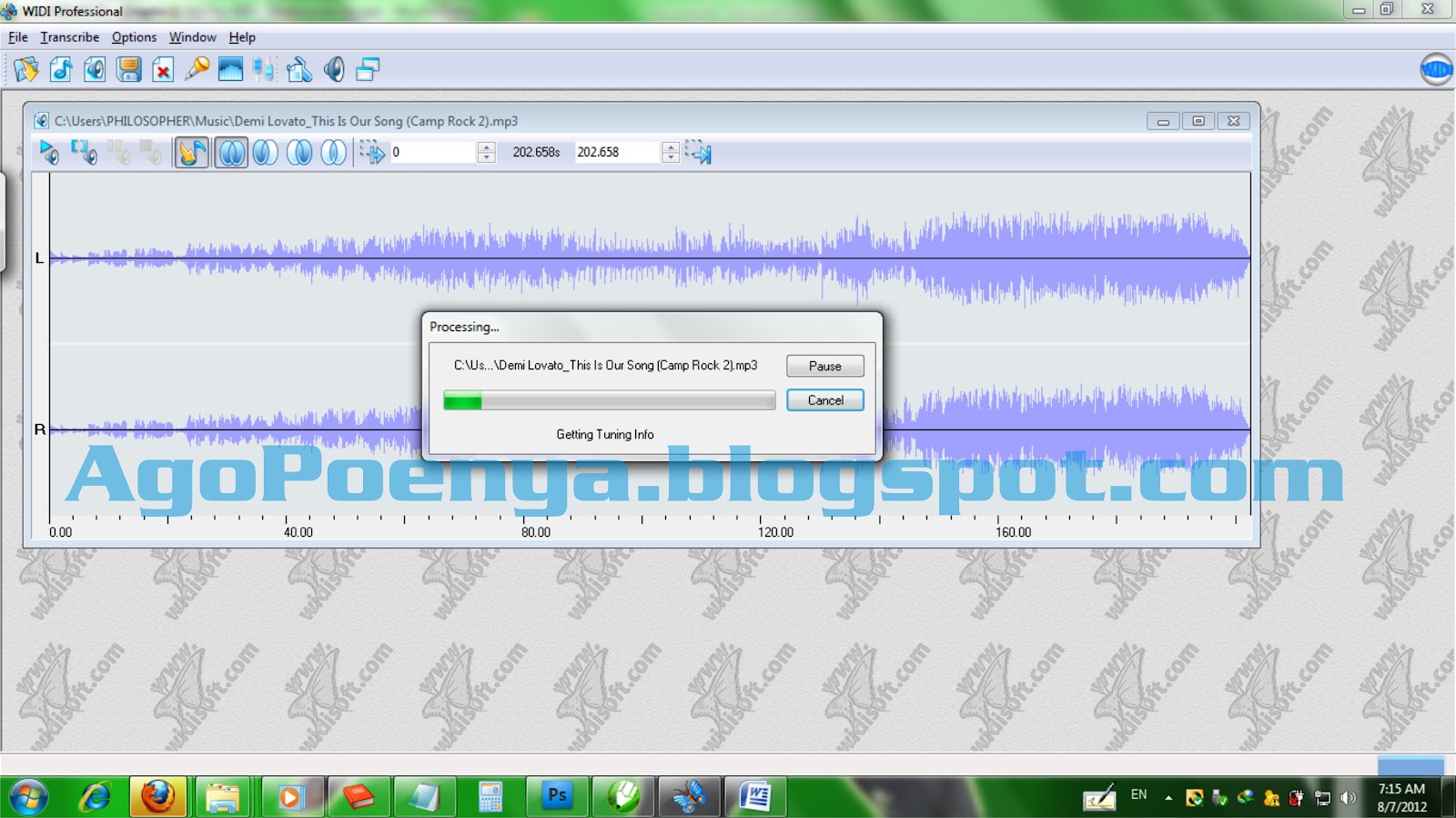The width and height of the screenshot is (1456, 818).
Task: Click the WIDI butterfly taskbar icon
Action: [689, 797]
